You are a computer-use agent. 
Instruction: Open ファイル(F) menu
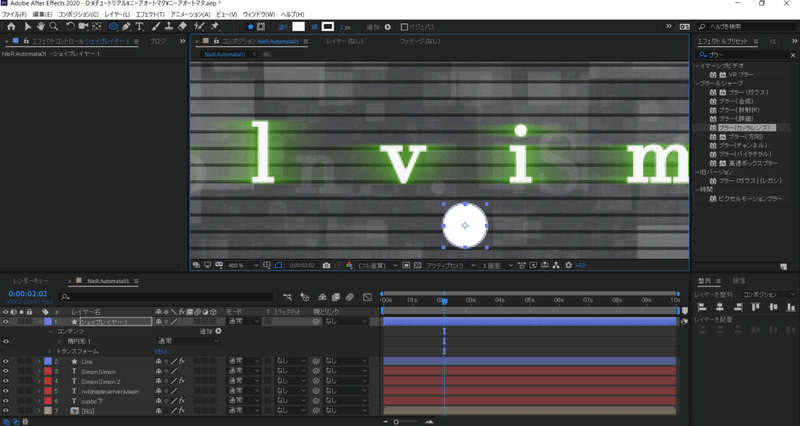pyautogui.click(x=14, y=14)
